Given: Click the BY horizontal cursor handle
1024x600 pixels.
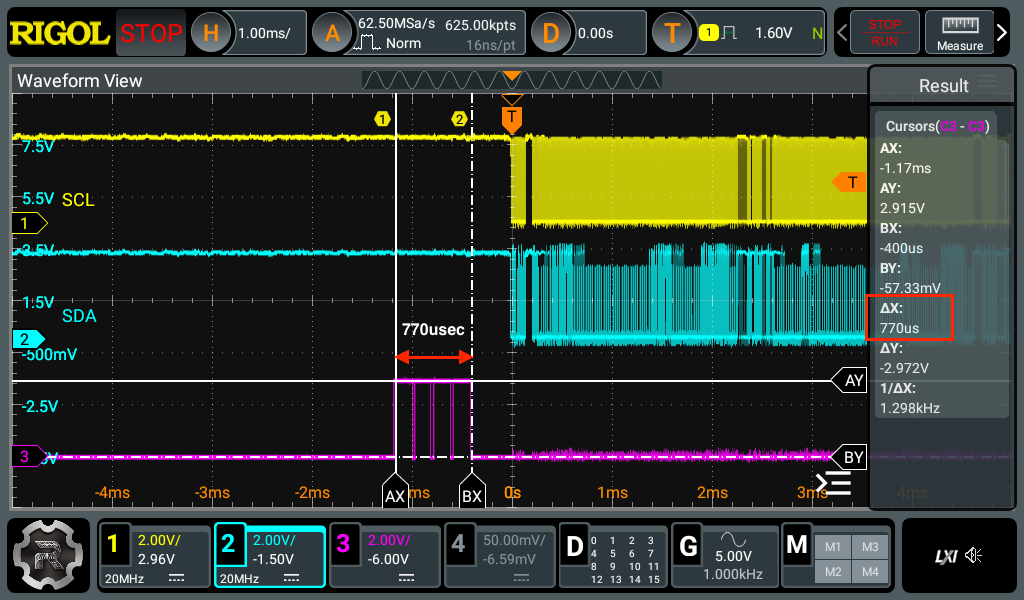Looking at the screenshot, I should 849,458.
